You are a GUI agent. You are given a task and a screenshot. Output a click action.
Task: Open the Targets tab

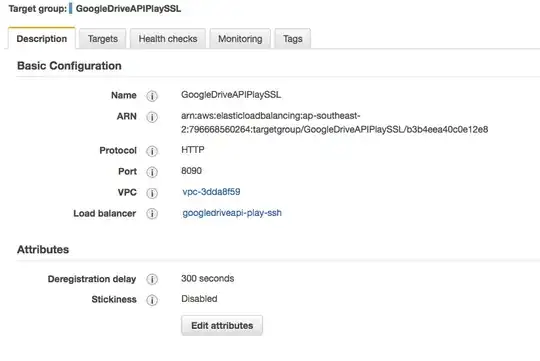(x=103, y=39)
